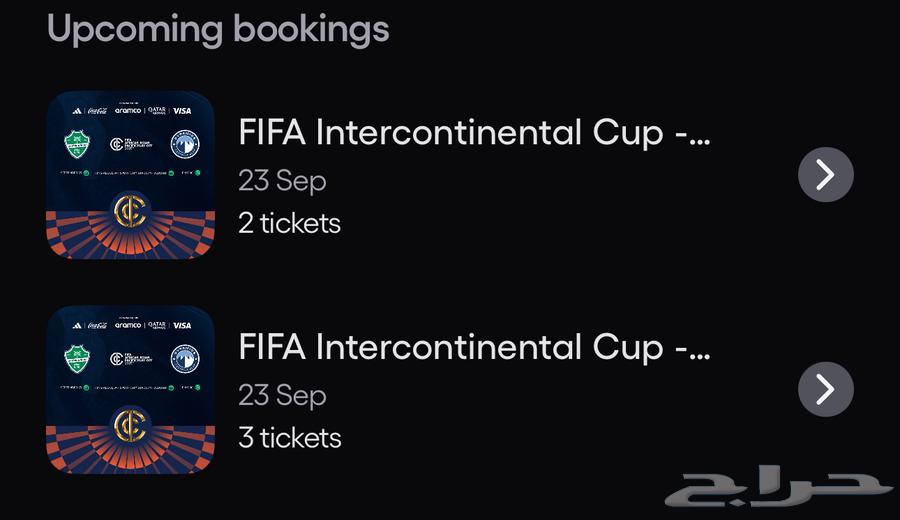Click the Upcoming bookings heading
The image size is (900, 520).
(x=218, y=28)
